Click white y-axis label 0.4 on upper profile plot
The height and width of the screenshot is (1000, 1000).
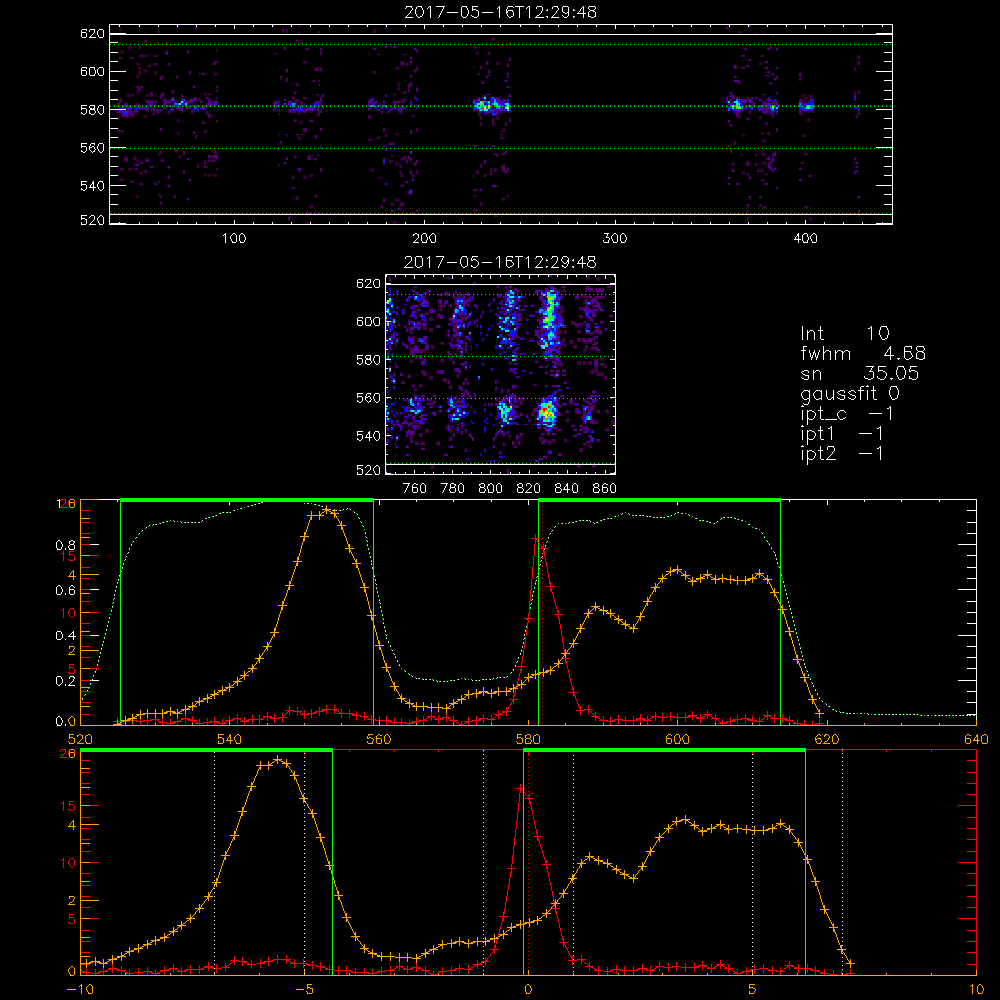(x=66, y=635)
